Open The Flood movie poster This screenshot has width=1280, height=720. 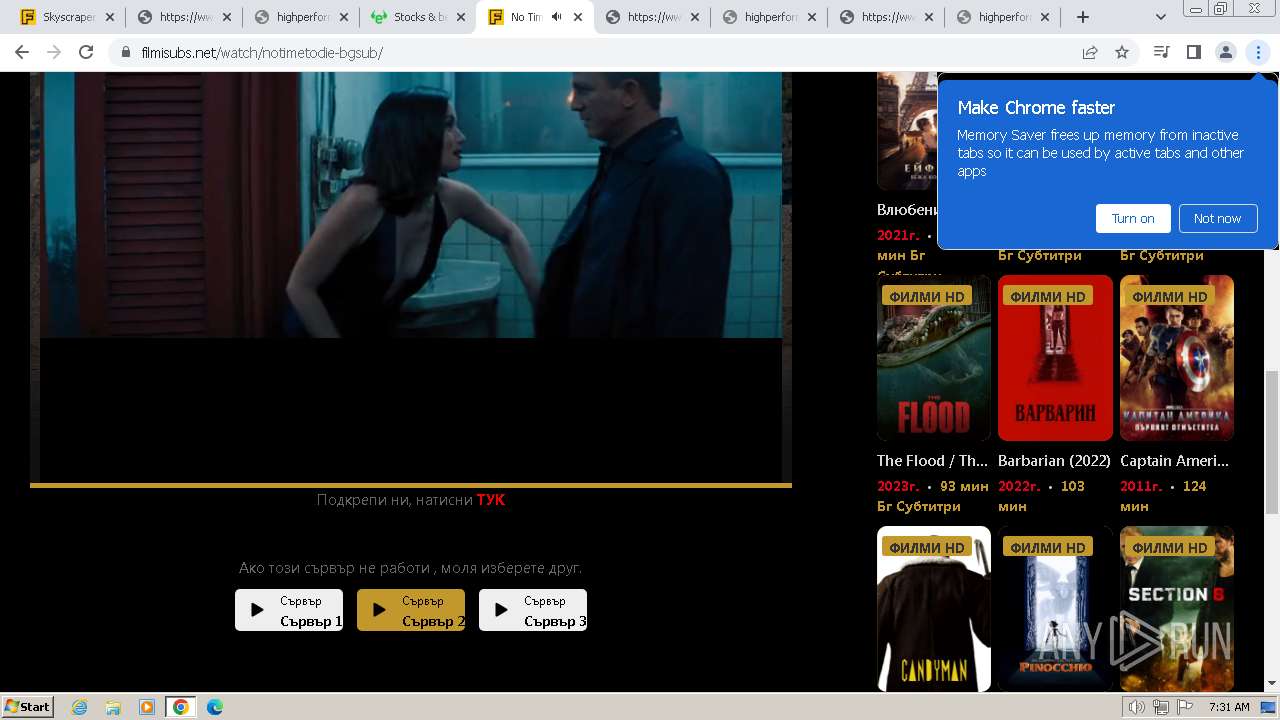click(934, 358)
